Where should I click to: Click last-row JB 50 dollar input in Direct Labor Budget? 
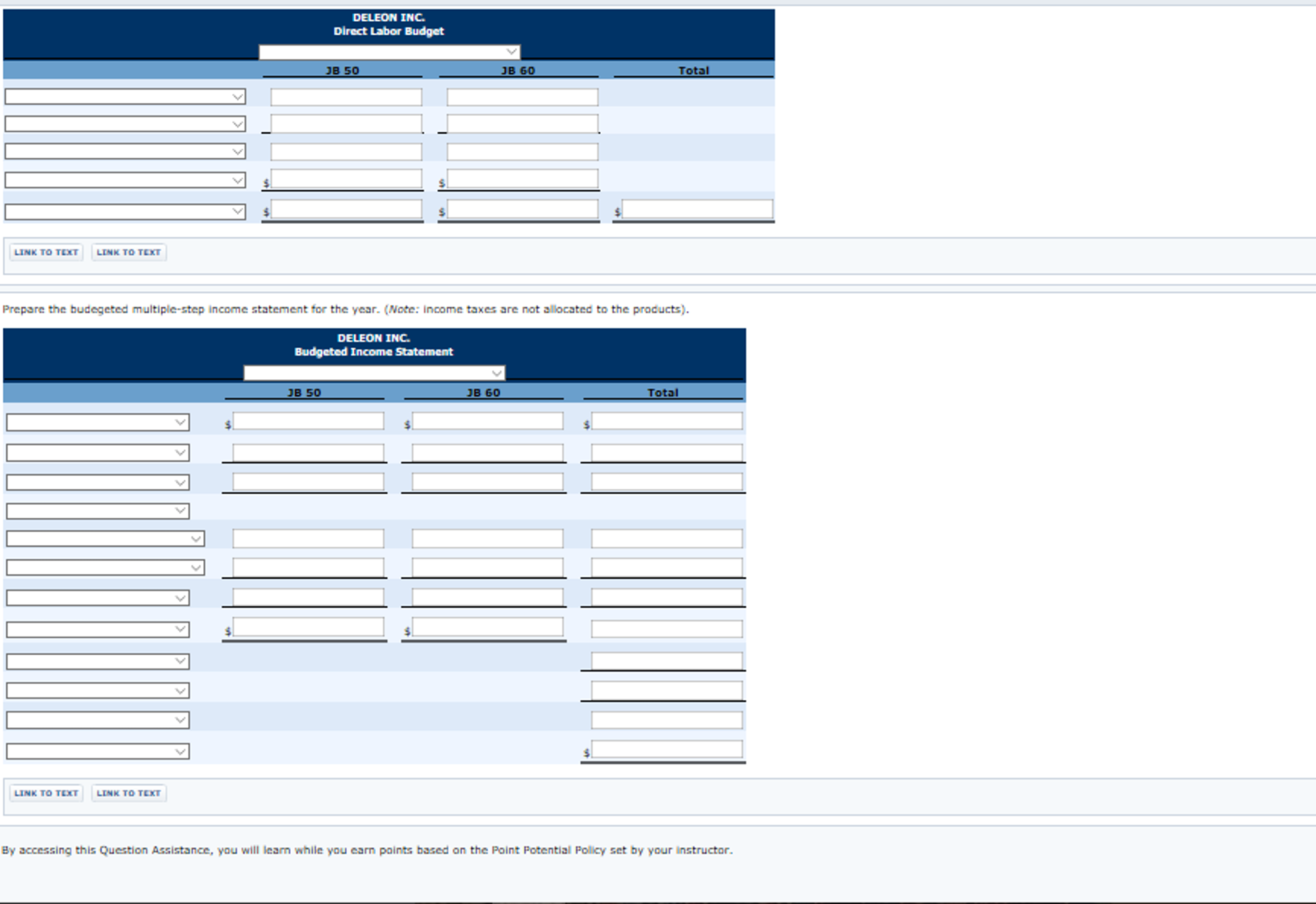tap(346, 209)
